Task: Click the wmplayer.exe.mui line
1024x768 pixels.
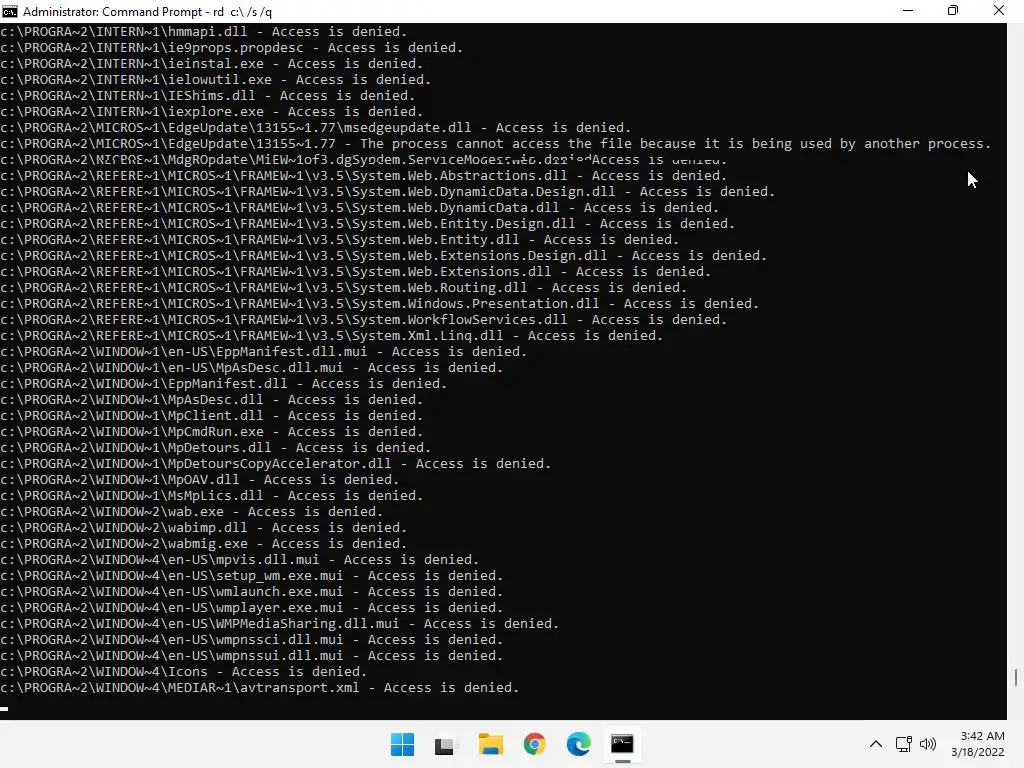Action: [251, 607]
